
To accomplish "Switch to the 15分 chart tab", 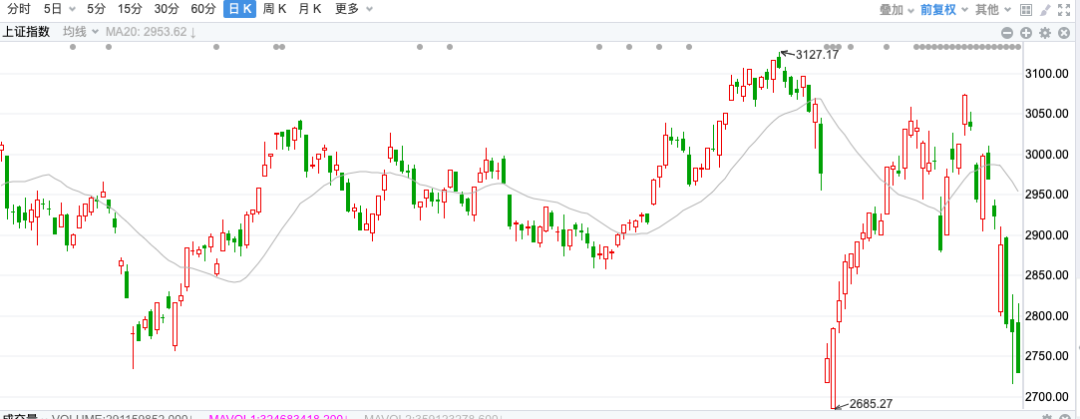I will pyautogui.click(x=129, y=9).
